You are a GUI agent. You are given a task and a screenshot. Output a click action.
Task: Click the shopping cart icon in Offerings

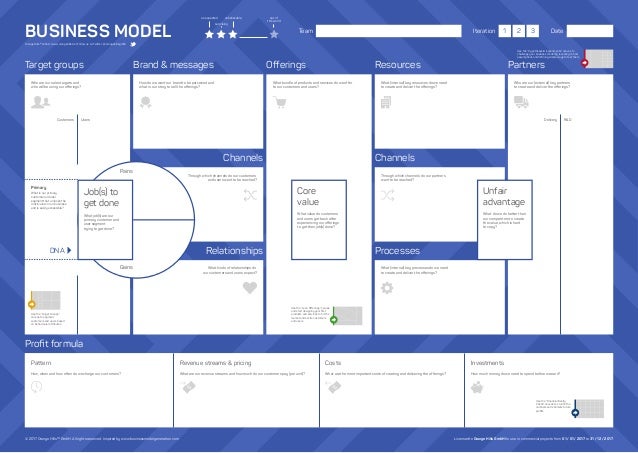pos(280,102)
